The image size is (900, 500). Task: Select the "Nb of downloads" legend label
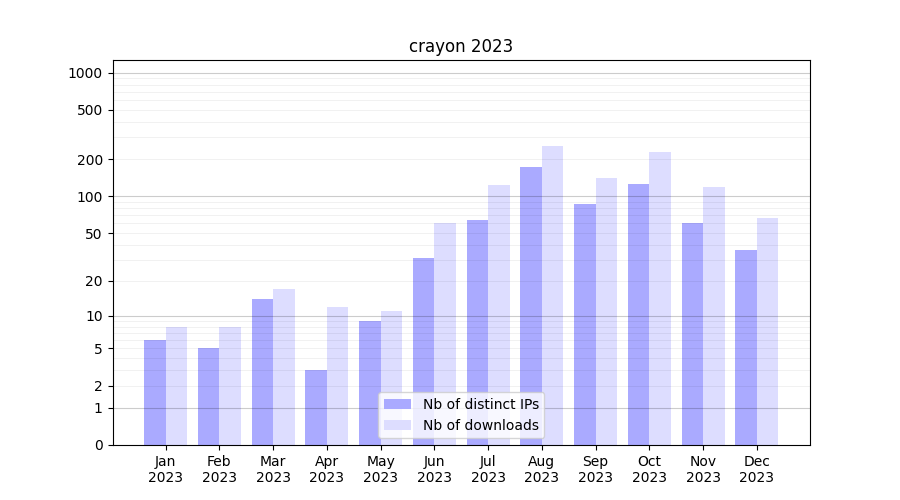[480, 425]
